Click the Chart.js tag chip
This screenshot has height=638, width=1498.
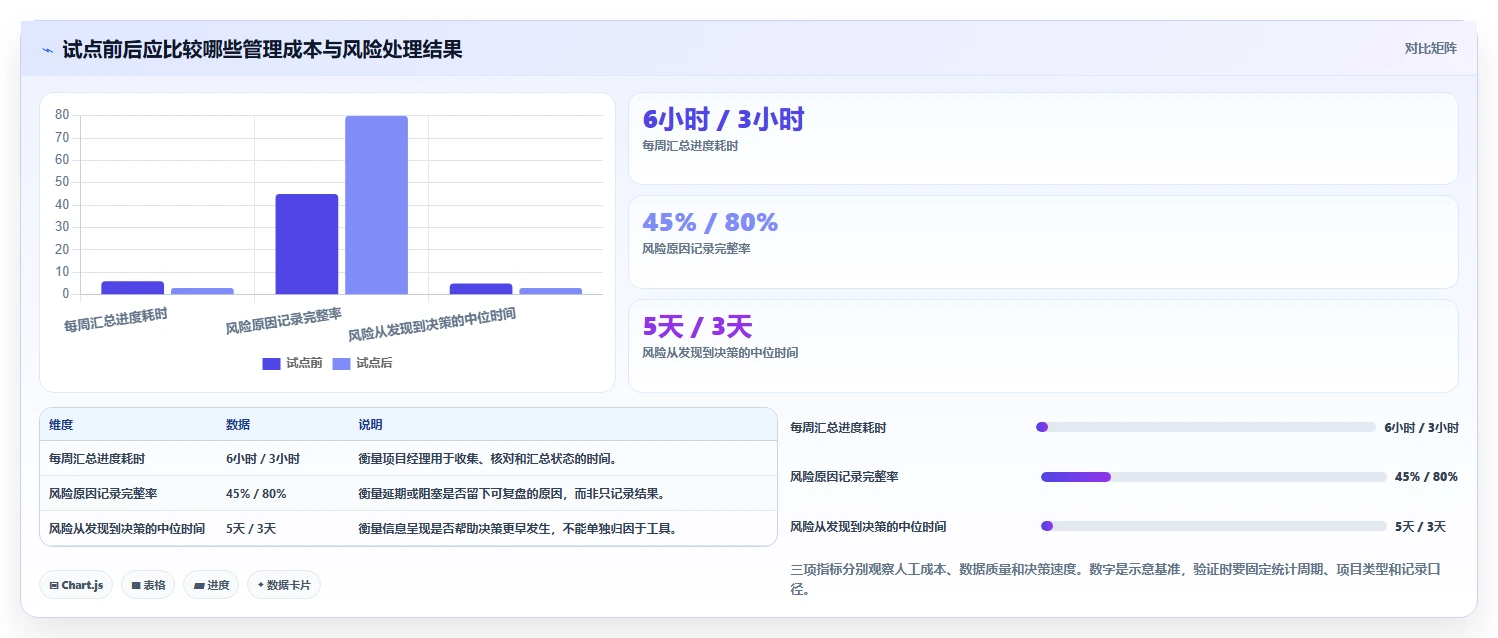[76, 585]
